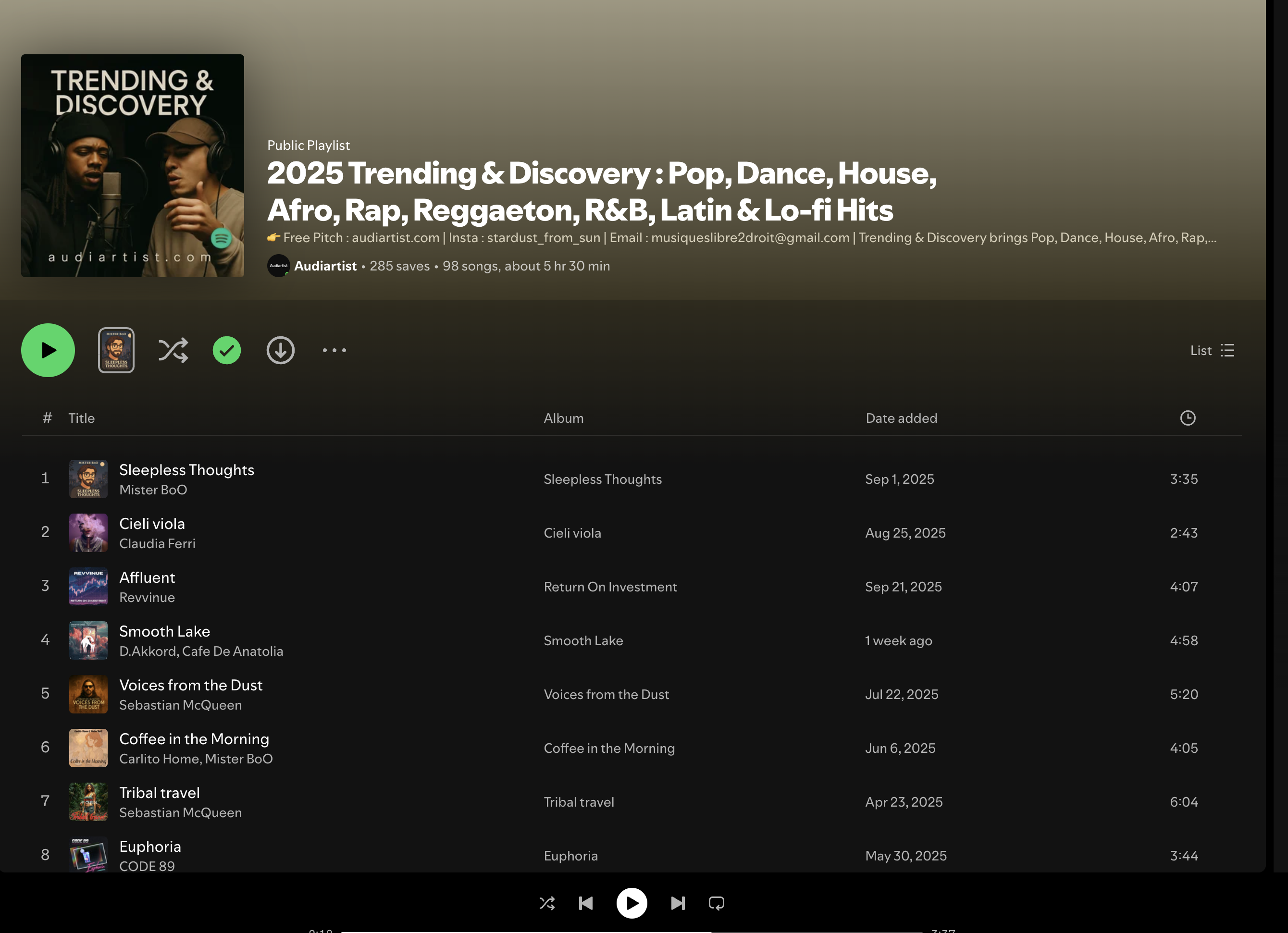Screen dimensions: 1288x933
Task: Open the three-dots more options menu
Action: coord(334,350)
